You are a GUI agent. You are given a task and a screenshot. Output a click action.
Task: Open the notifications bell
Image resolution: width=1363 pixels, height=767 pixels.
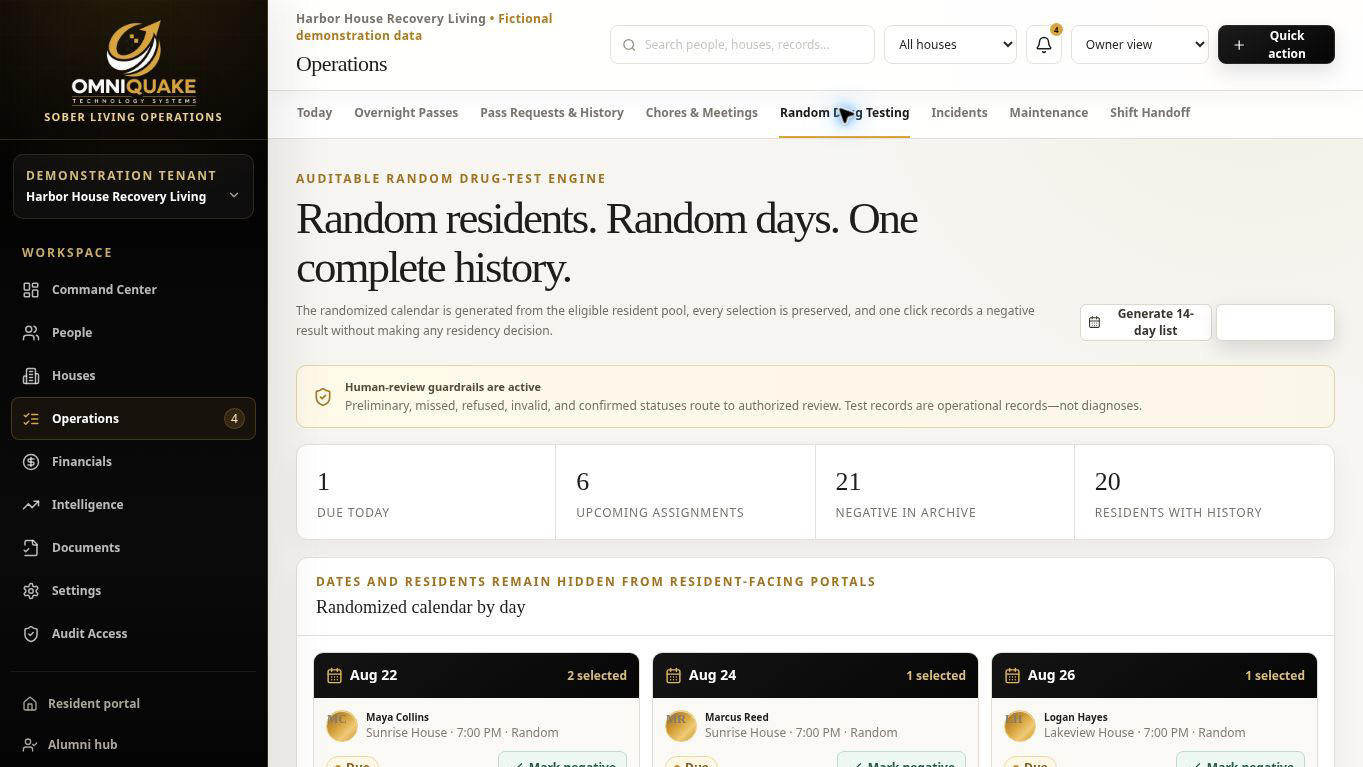(x=1044, y=45)
